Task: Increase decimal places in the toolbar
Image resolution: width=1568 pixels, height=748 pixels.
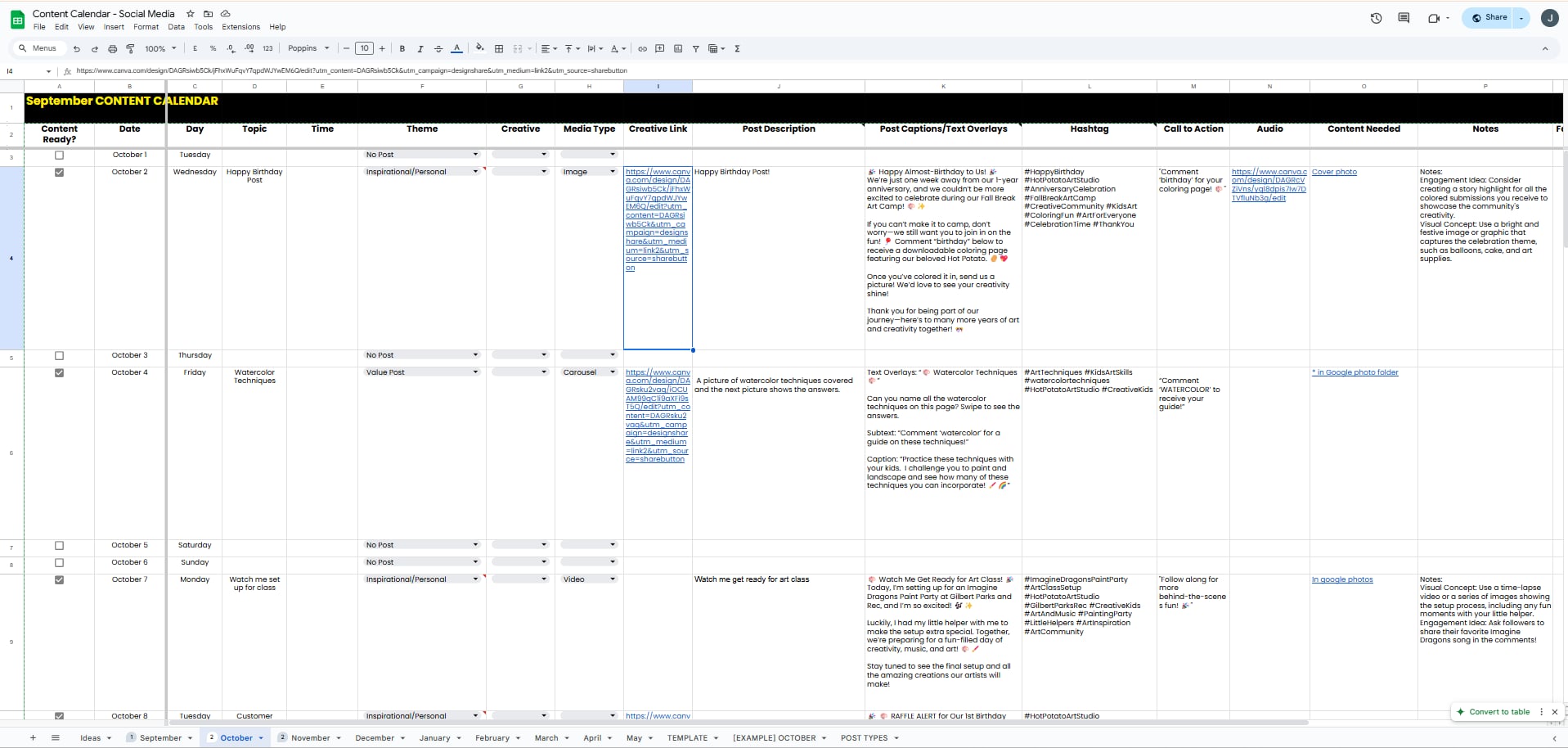Action: point(249,49)
